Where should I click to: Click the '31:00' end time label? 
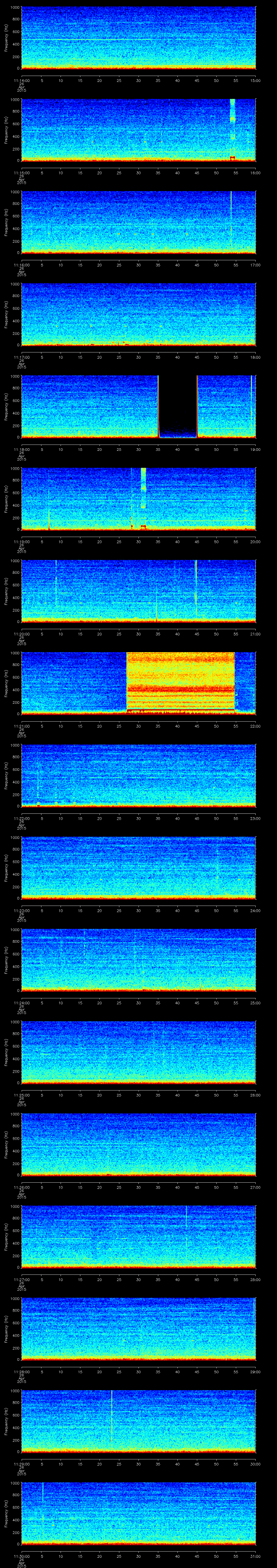click(256, 1556)
